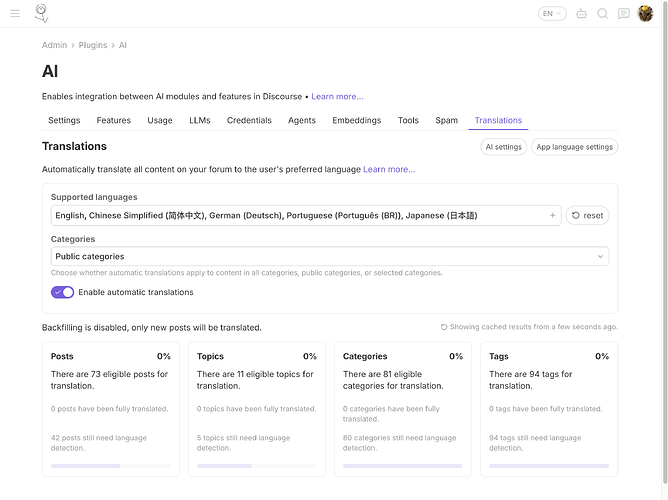Click 'Backfilling is disabled' notice text
Image resolution: width=668 pixels, height=500 pixels.
pos(152,328)
